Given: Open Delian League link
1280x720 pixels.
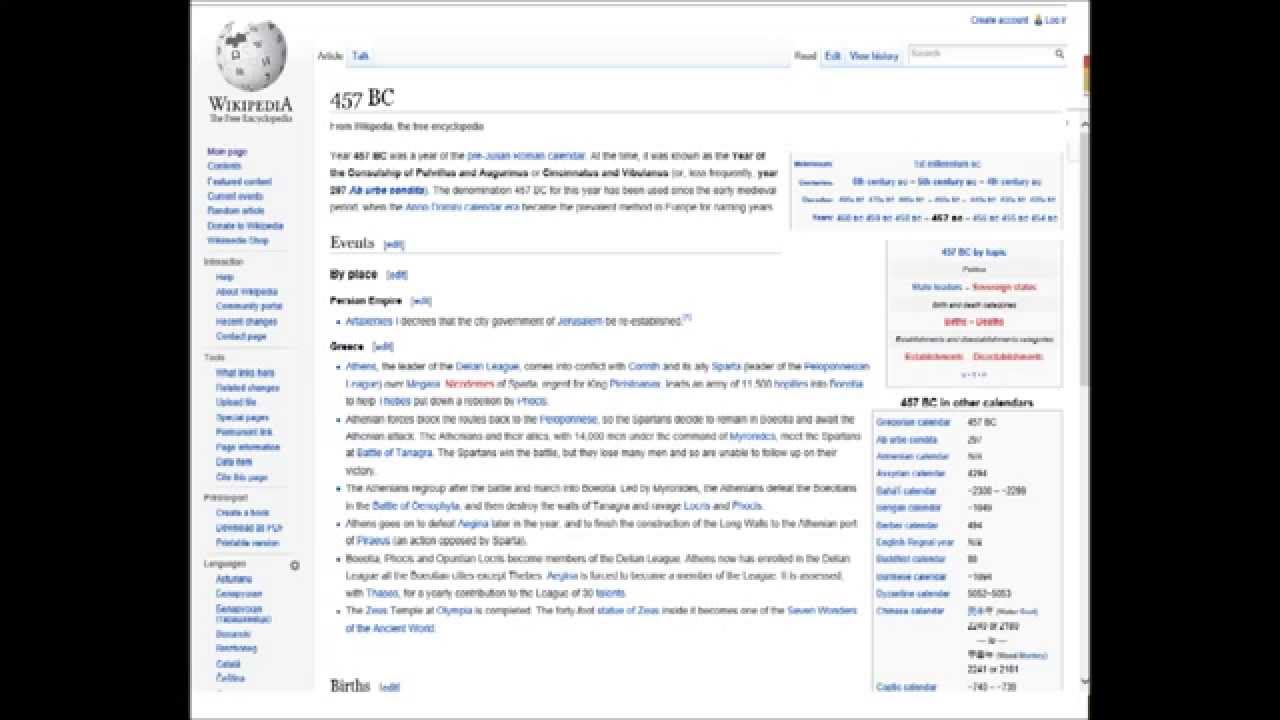Looking at the screenshot, I should point(488,367).
